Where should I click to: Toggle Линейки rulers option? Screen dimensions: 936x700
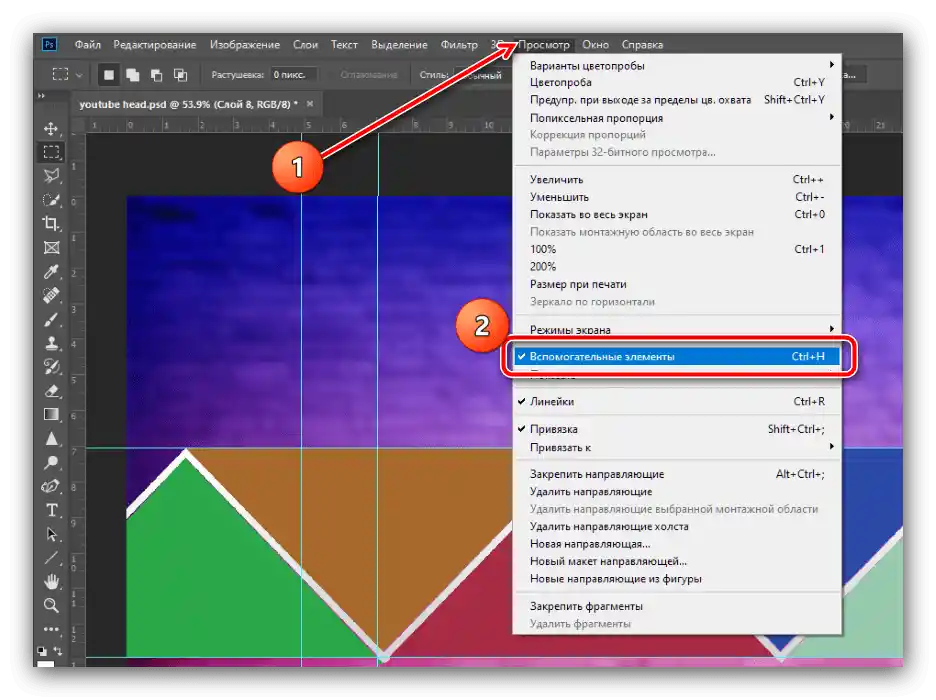point(677,402)
